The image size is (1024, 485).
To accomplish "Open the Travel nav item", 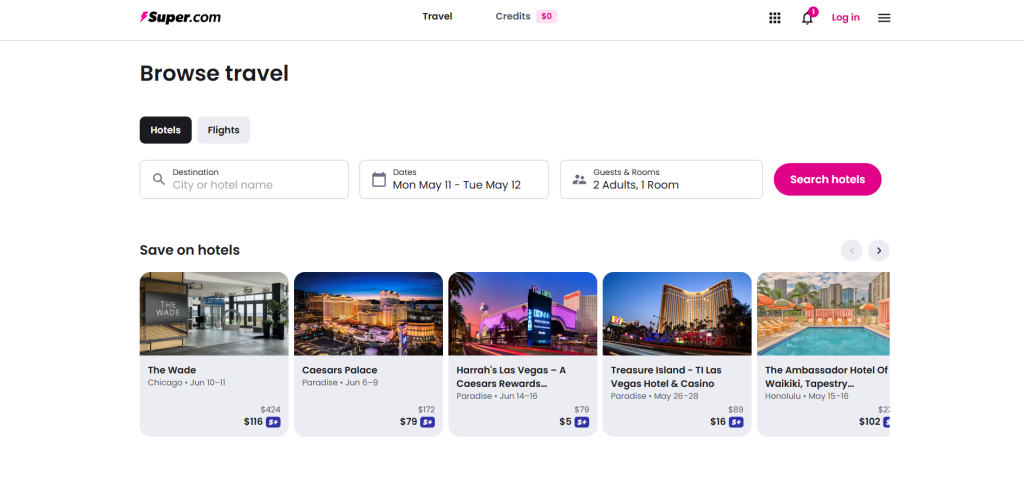I will click(438, 16).
